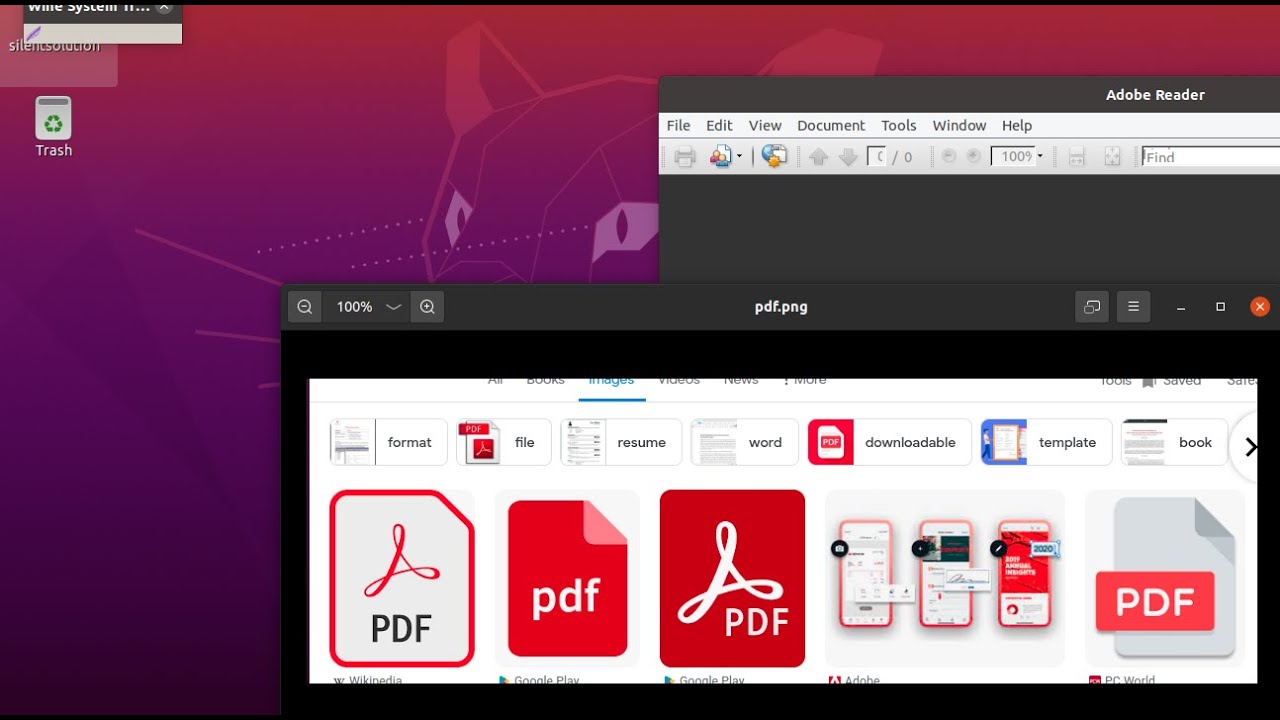Click the 'resume' chip in the image

[621, 442]
